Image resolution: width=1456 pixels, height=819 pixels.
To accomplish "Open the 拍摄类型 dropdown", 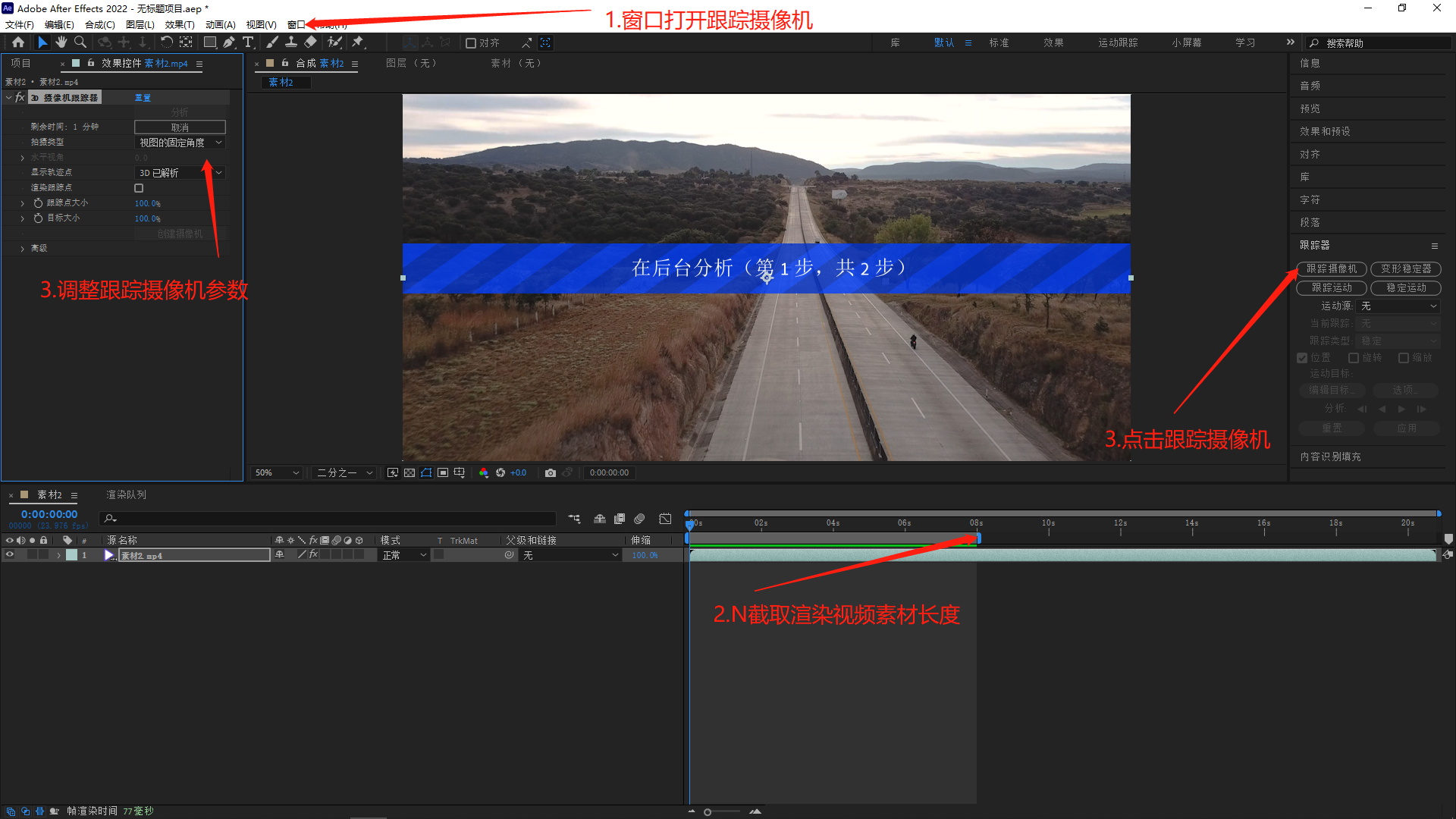I will [x=180, y=143].
